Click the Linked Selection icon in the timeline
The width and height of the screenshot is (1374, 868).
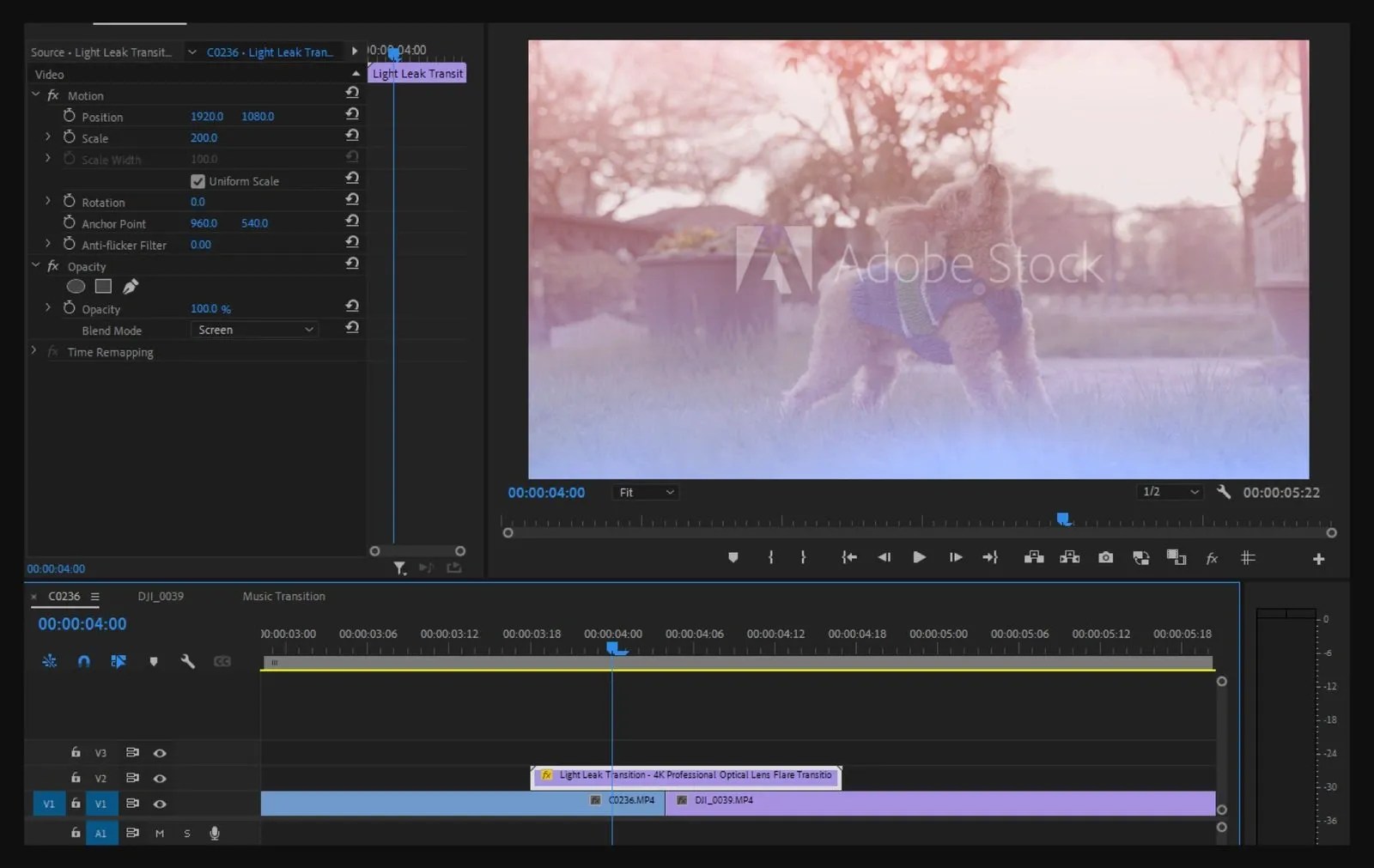click(x=119, y=662)
